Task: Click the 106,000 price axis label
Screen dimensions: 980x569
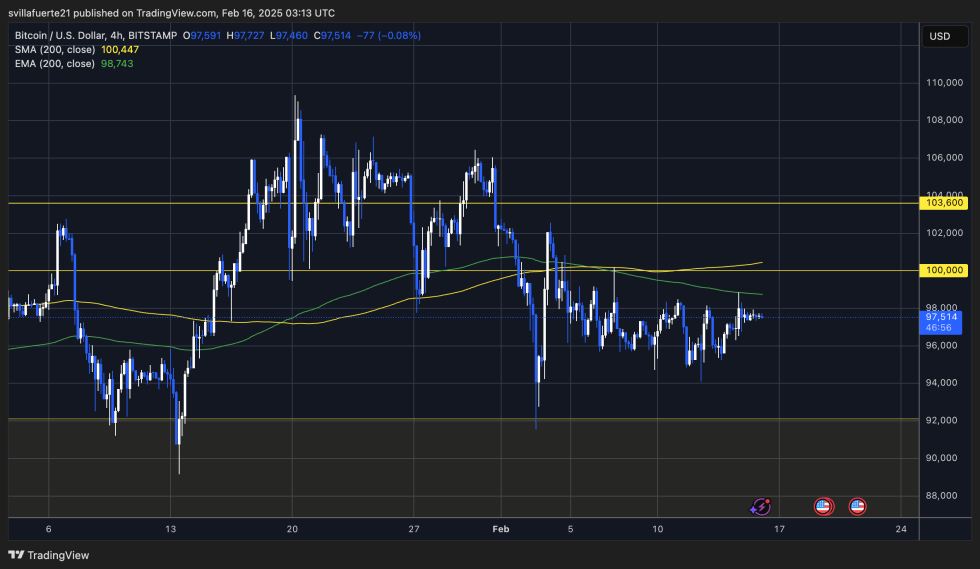Action: (x=944, y=158)
